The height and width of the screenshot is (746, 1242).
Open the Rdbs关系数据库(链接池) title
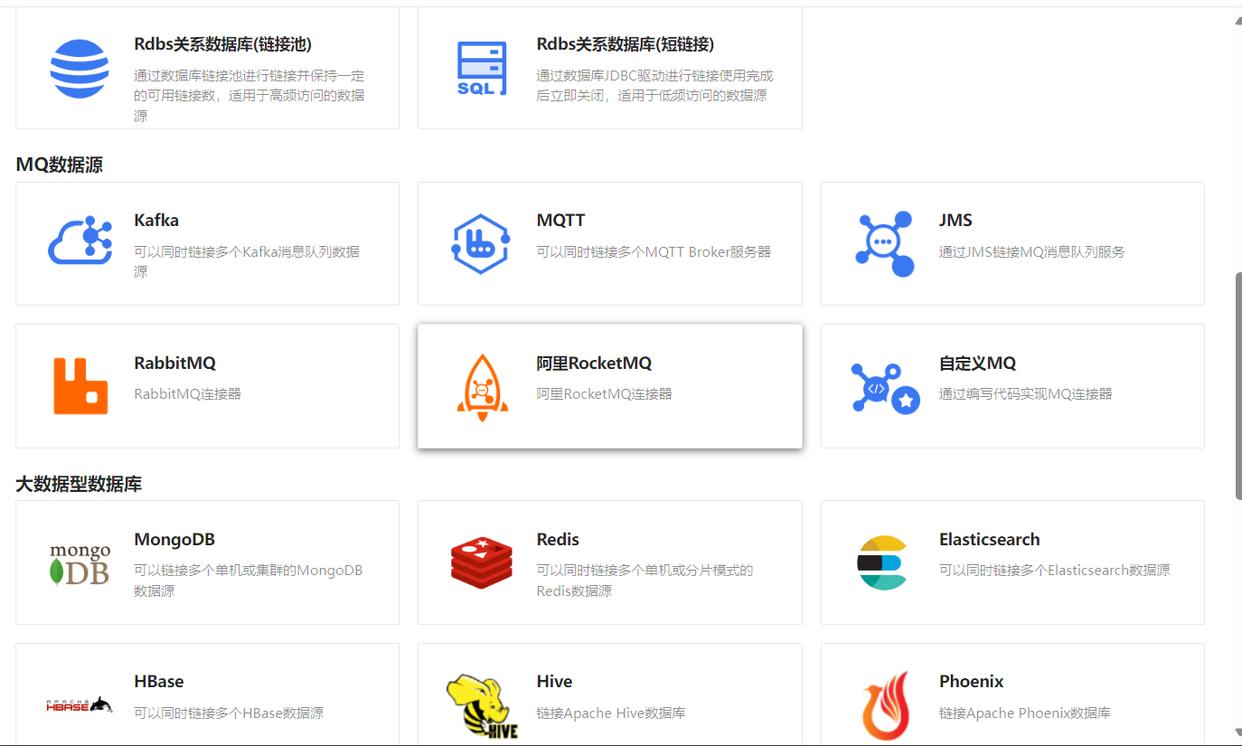[x=223, y=44]
